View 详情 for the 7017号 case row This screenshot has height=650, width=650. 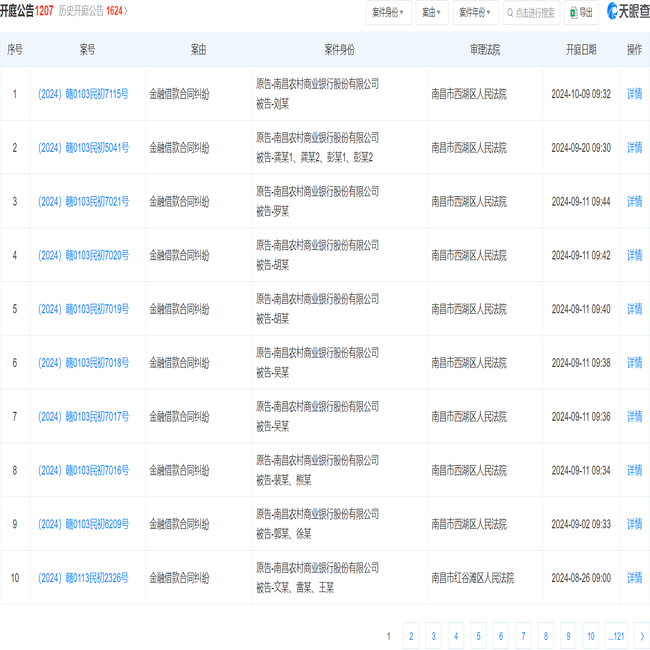(634, 416)
